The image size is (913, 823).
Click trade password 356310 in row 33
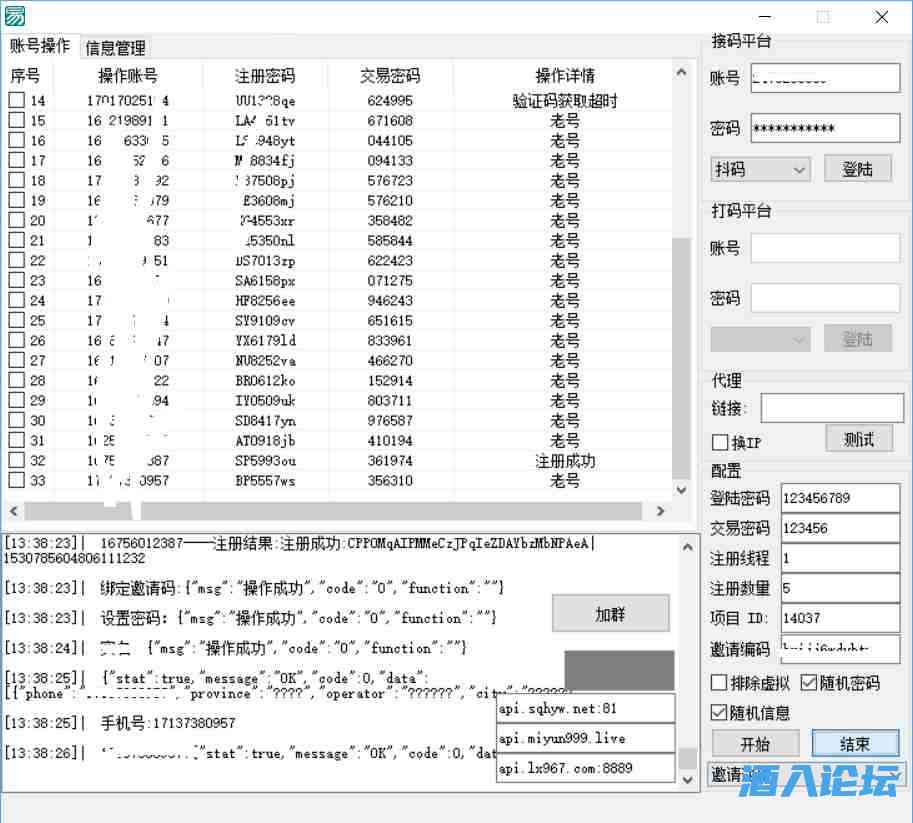click(390, 481)
